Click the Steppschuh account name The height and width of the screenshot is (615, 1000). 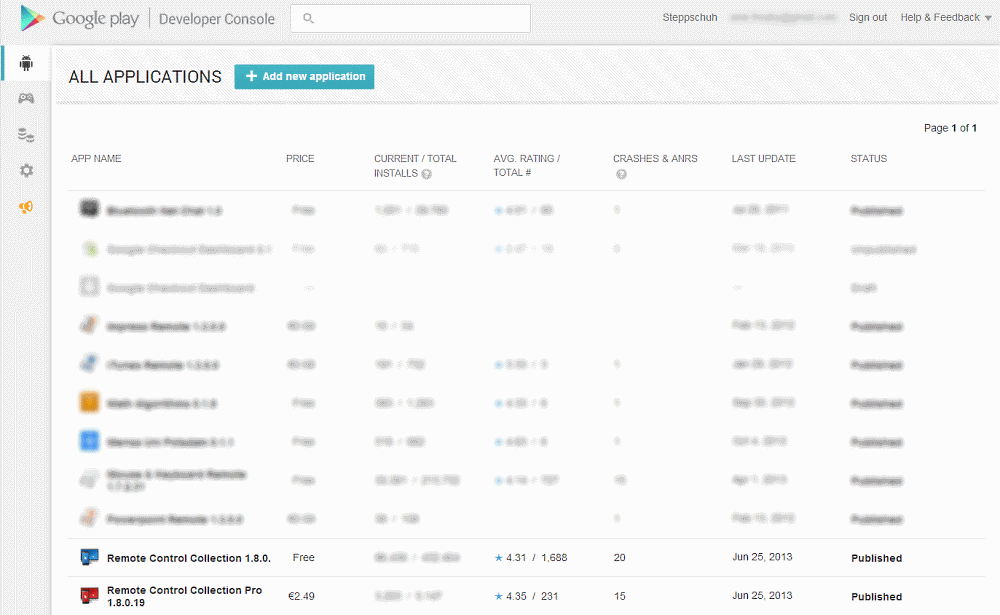(689, 18)
